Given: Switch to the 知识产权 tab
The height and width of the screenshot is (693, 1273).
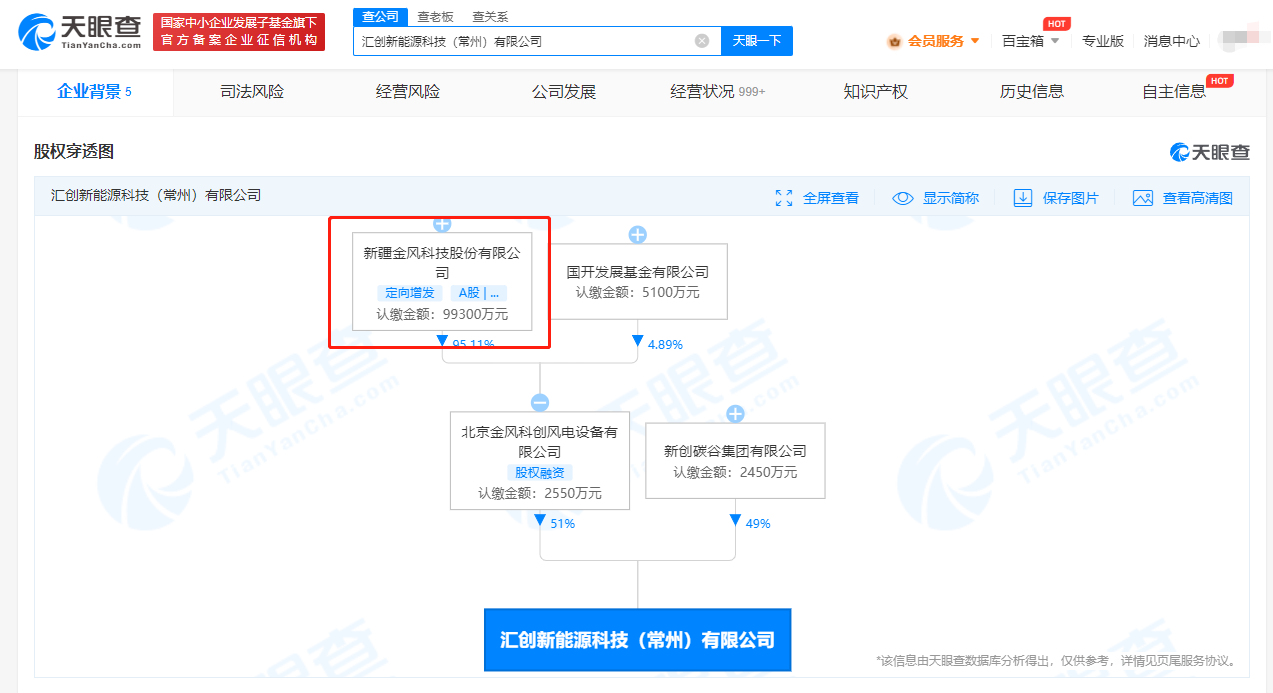Looking at the screenshot, I should pos(875,92).
